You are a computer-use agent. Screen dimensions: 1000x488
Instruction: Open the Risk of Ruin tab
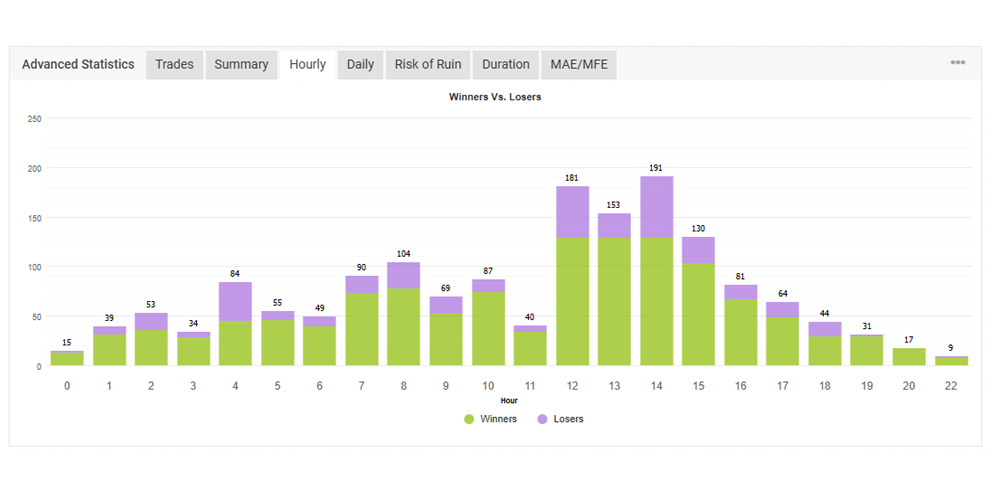(428, 65)
